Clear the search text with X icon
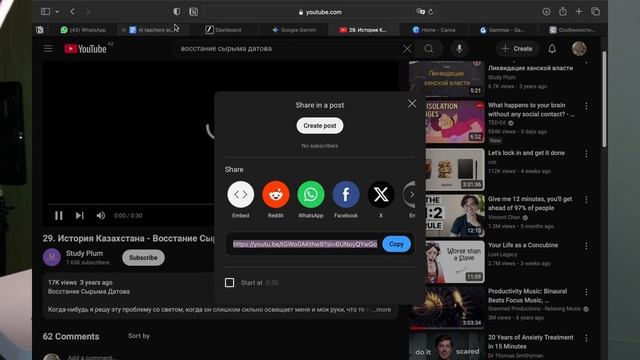 407,49
